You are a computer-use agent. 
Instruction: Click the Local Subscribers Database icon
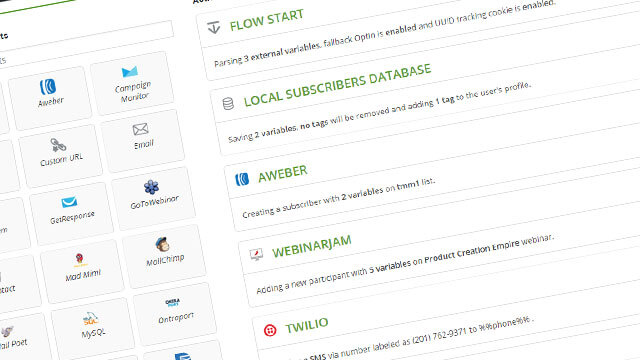[x=228, y=104]
